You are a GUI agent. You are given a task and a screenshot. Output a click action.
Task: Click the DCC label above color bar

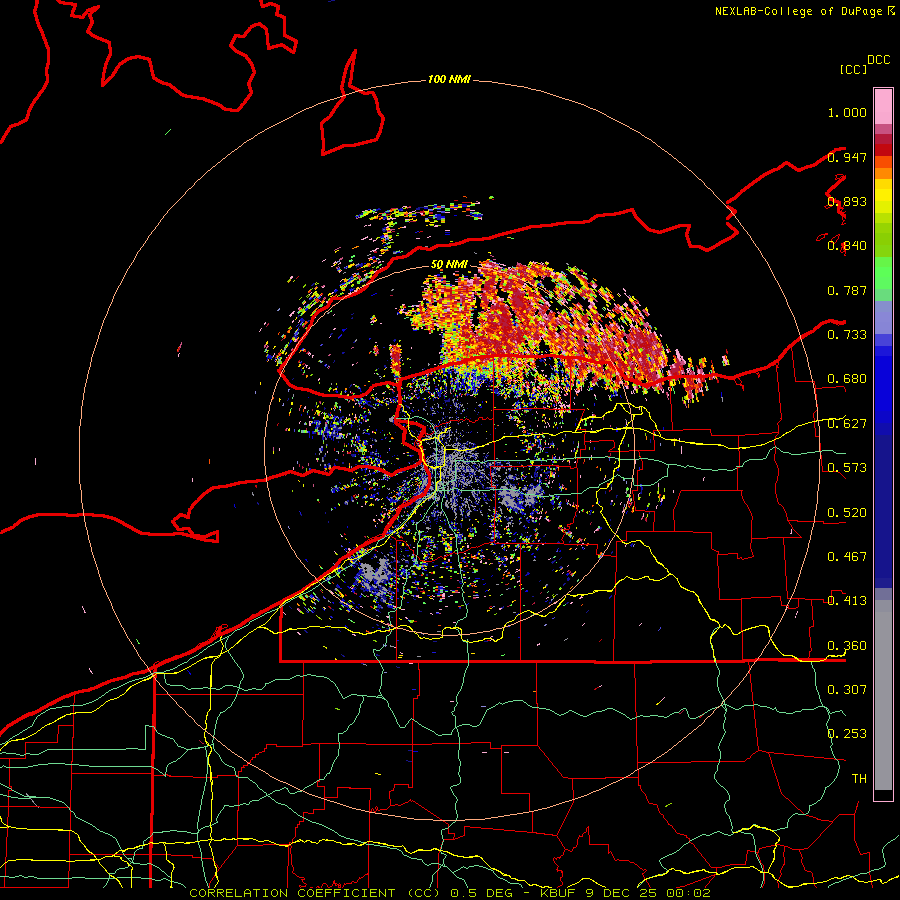click(x=879, y=60)
